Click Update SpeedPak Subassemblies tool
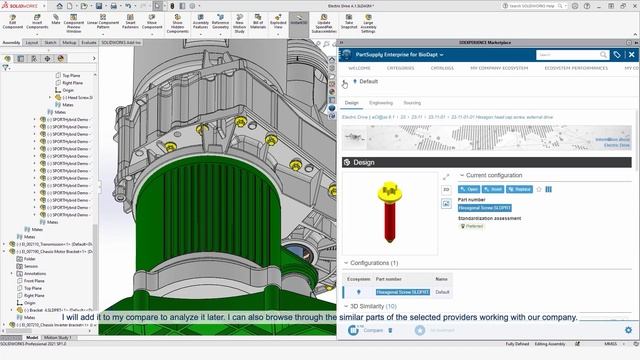 click(324, 24)
